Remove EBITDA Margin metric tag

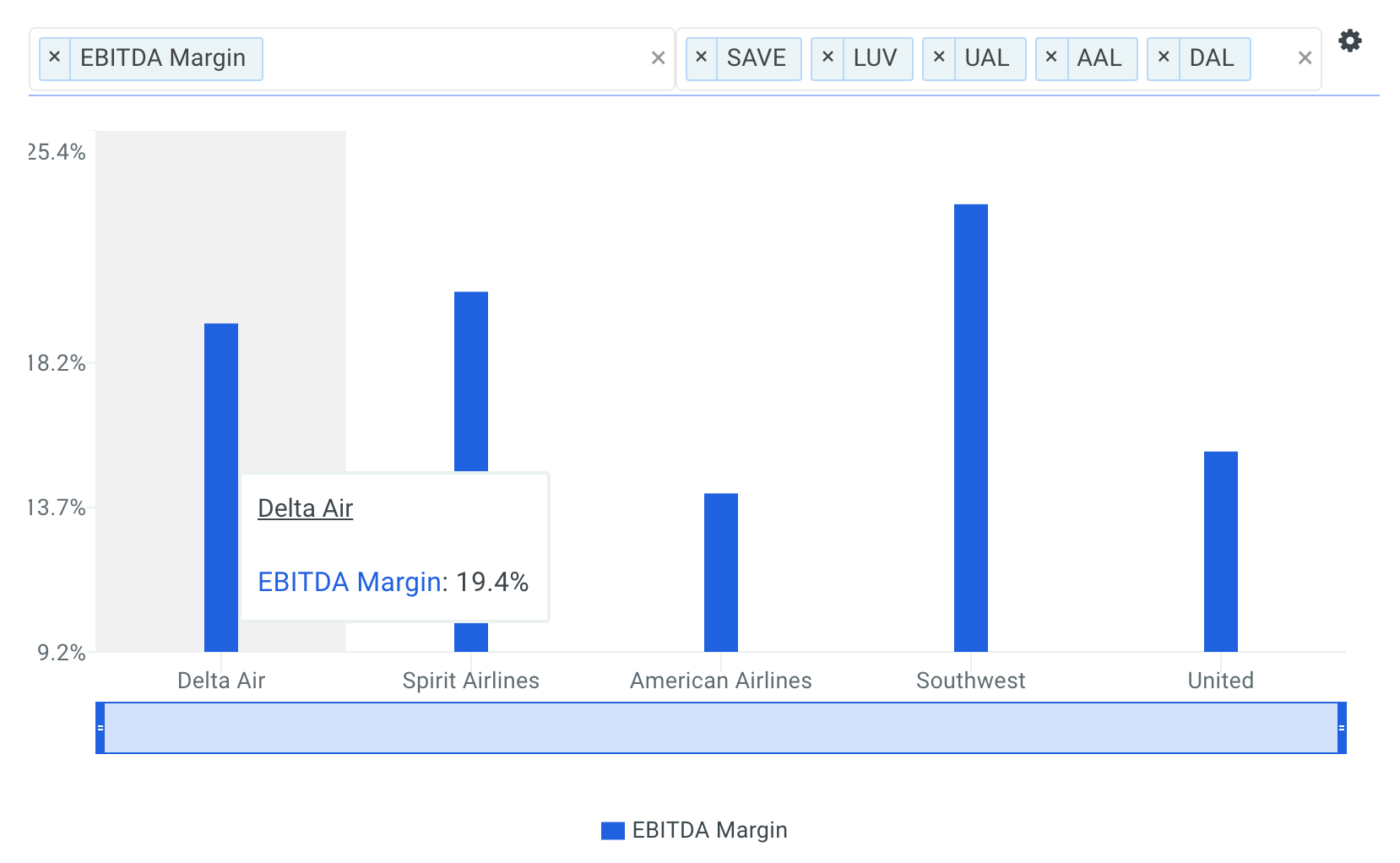point(55,58)
